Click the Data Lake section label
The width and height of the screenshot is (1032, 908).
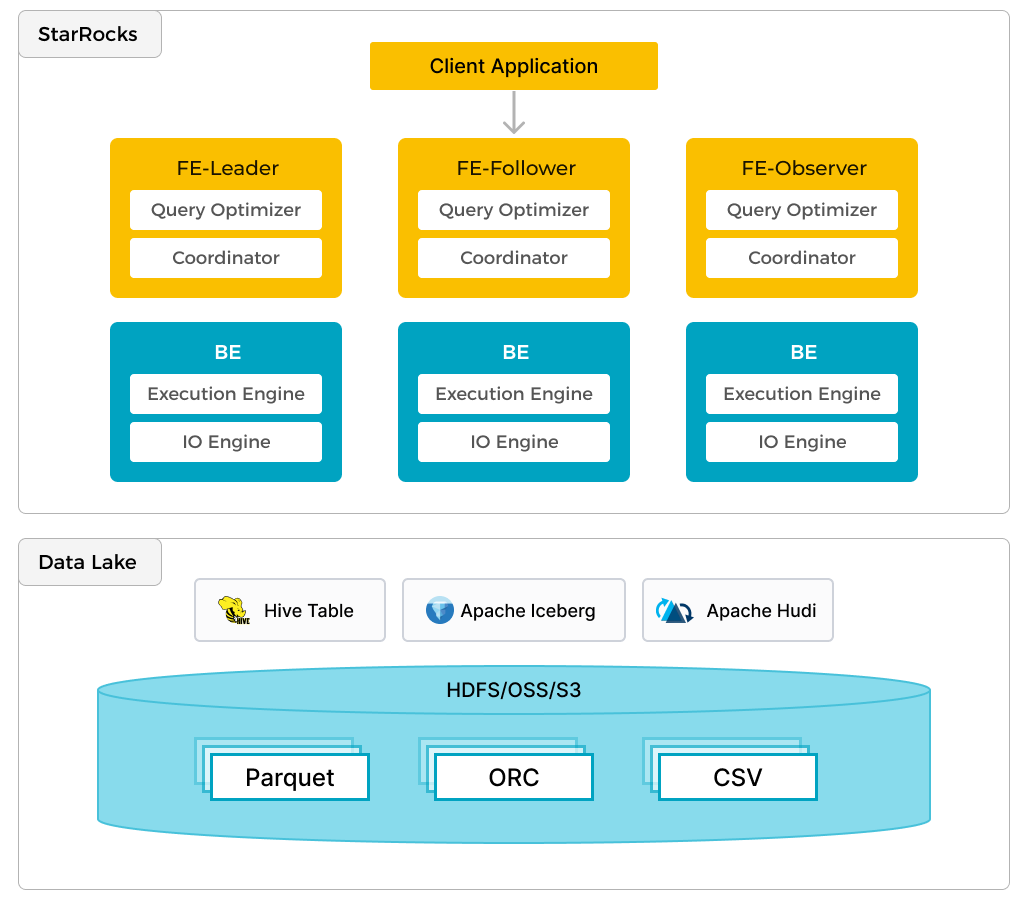click(x=89, y=562)
